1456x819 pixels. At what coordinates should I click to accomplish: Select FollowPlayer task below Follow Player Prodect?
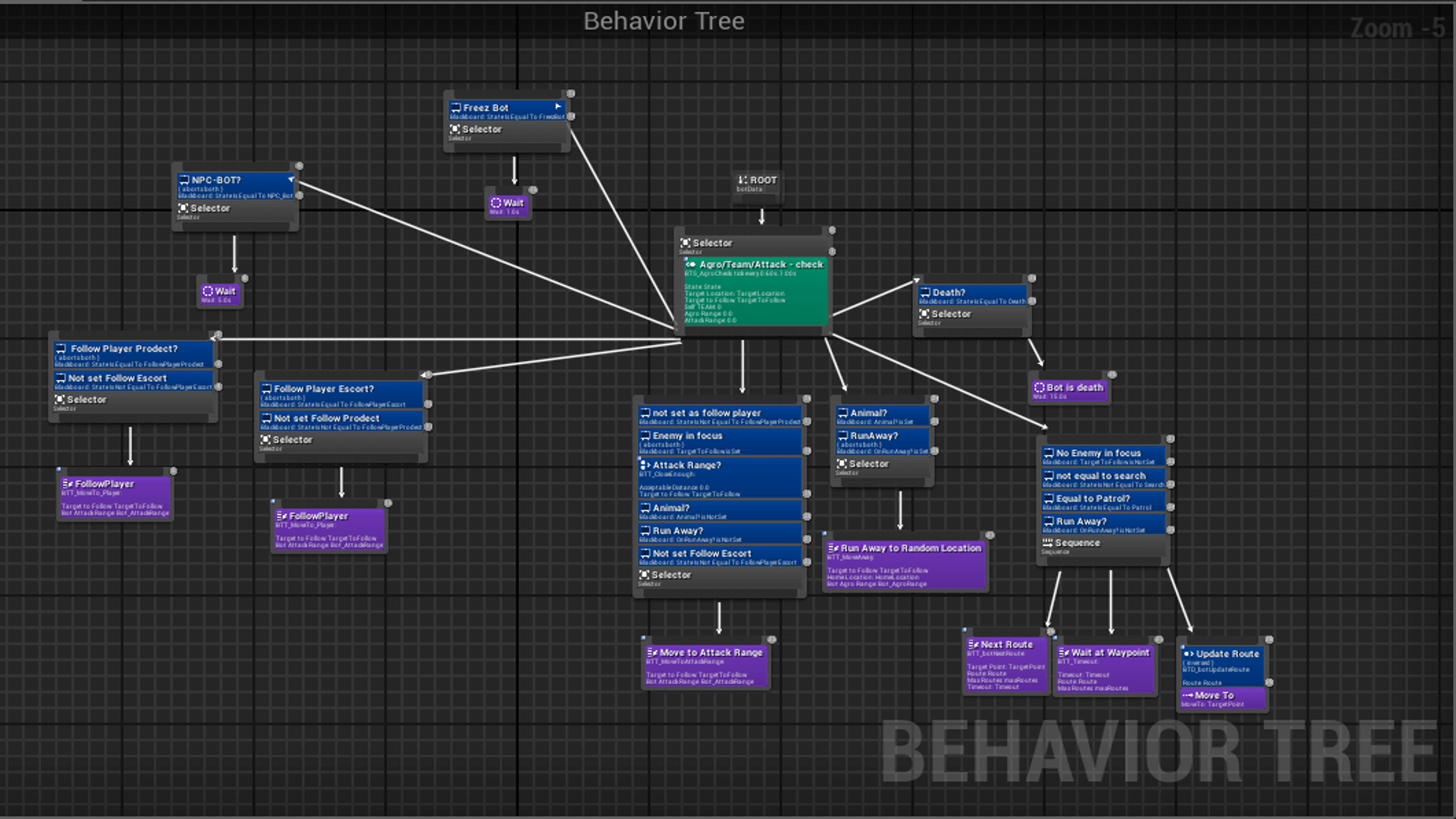coord(115,497)
